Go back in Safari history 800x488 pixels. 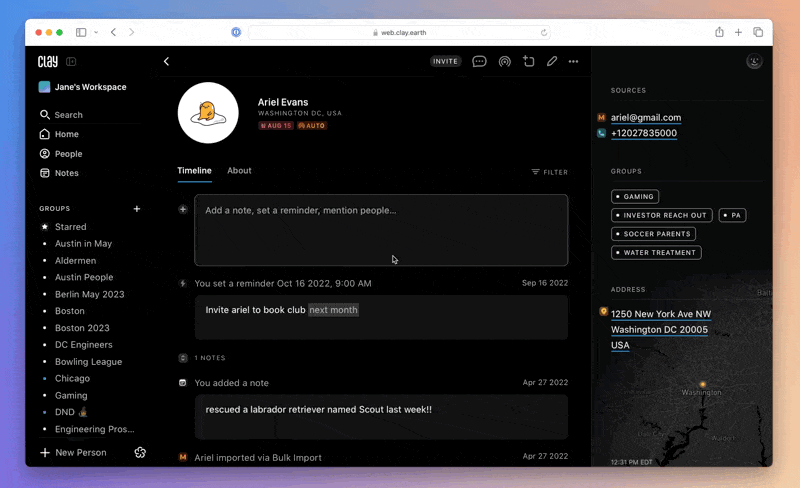tap(113, 32)
